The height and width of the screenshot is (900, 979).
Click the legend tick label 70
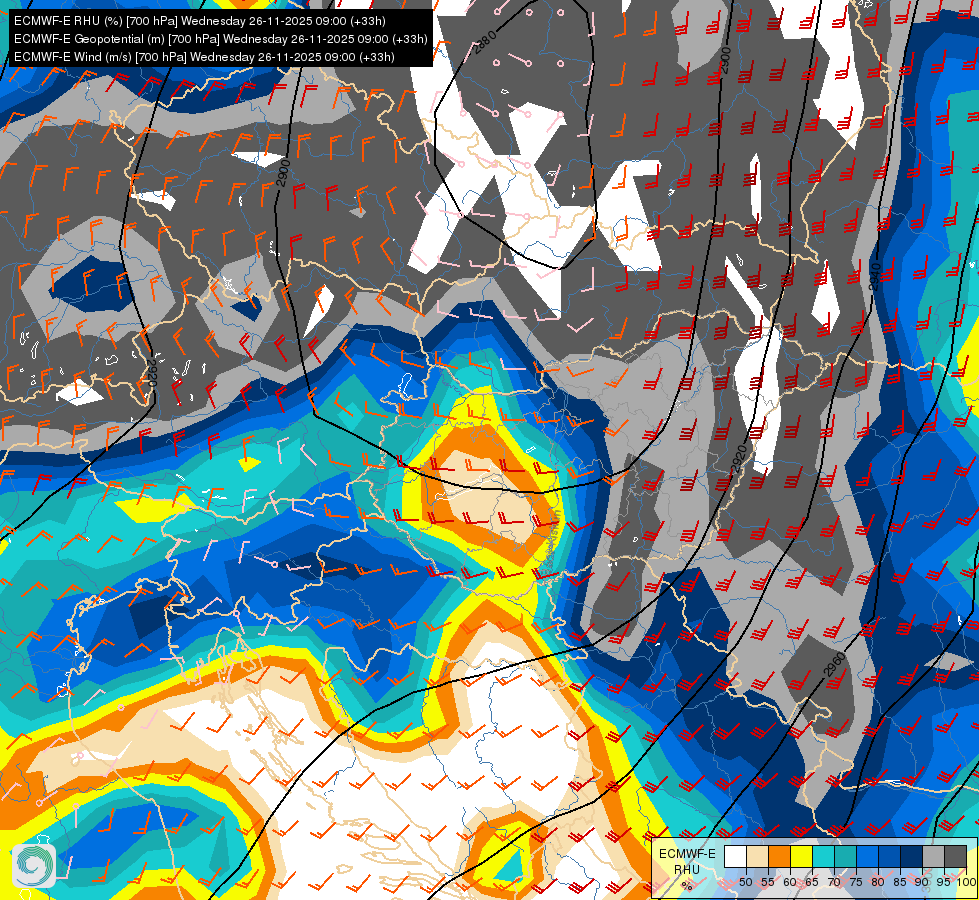pos(834,882)
